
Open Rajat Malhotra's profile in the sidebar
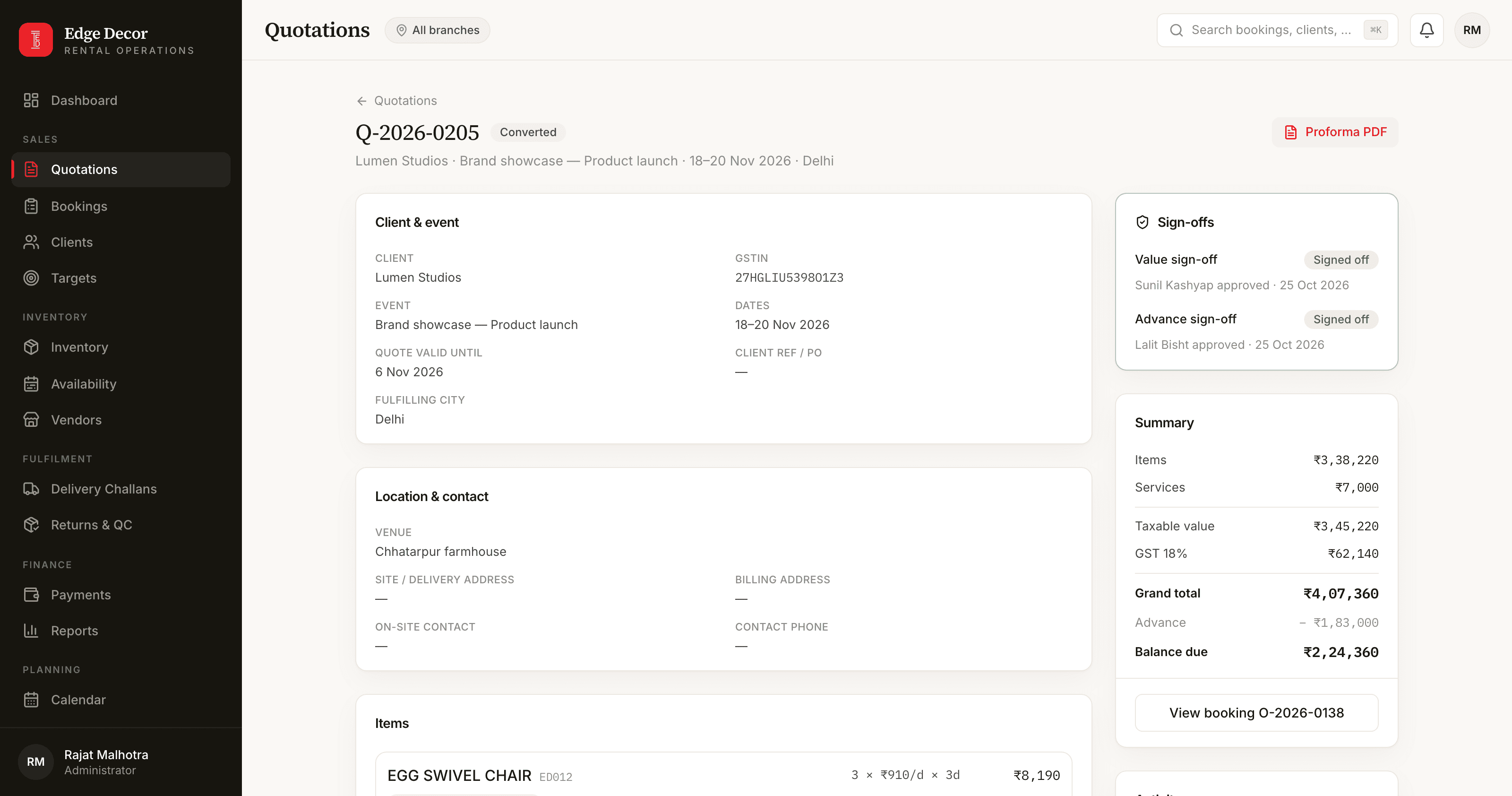point(121,762)
